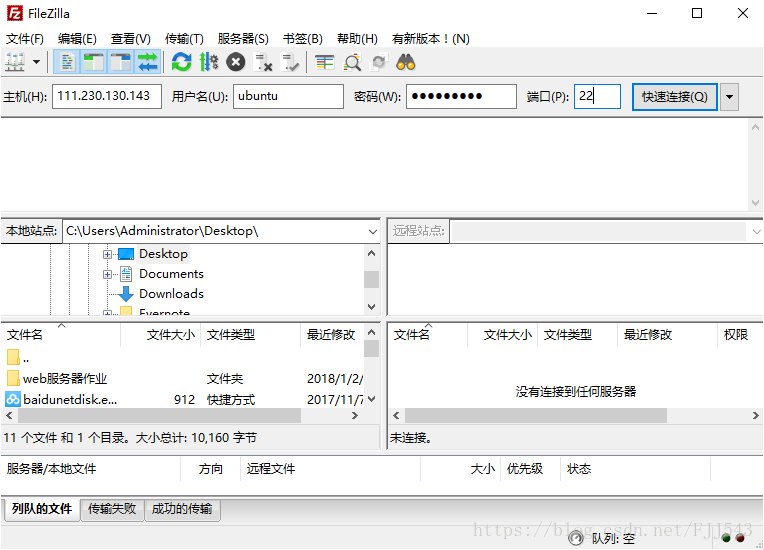Sort local files by 文件大小 column

point(160,335)
